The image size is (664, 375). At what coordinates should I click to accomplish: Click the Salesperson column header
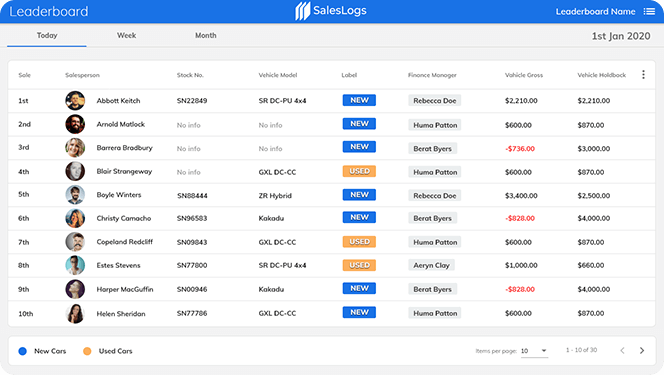[x=82, y=75]
